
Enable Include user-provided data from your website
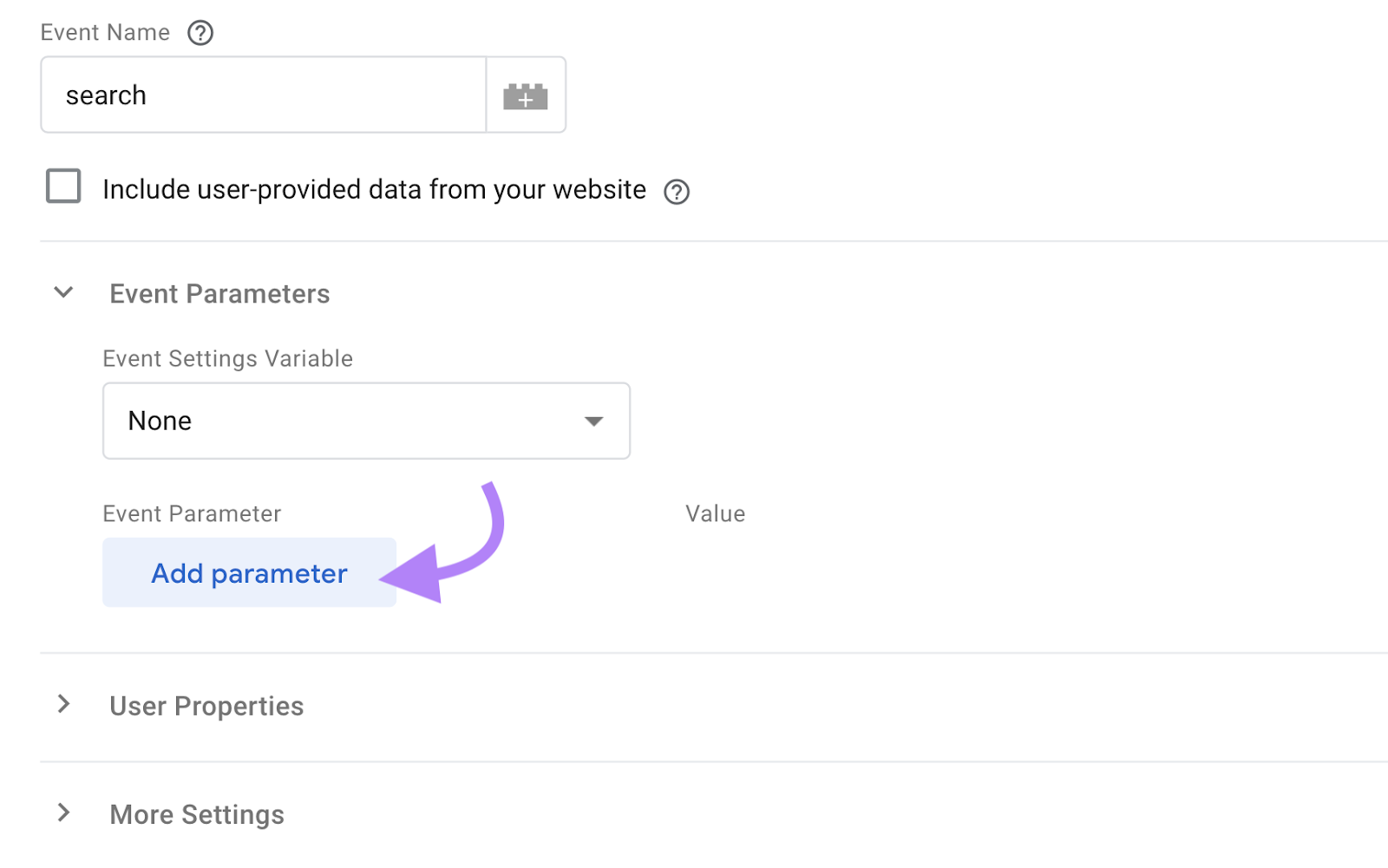coord(62,186)
